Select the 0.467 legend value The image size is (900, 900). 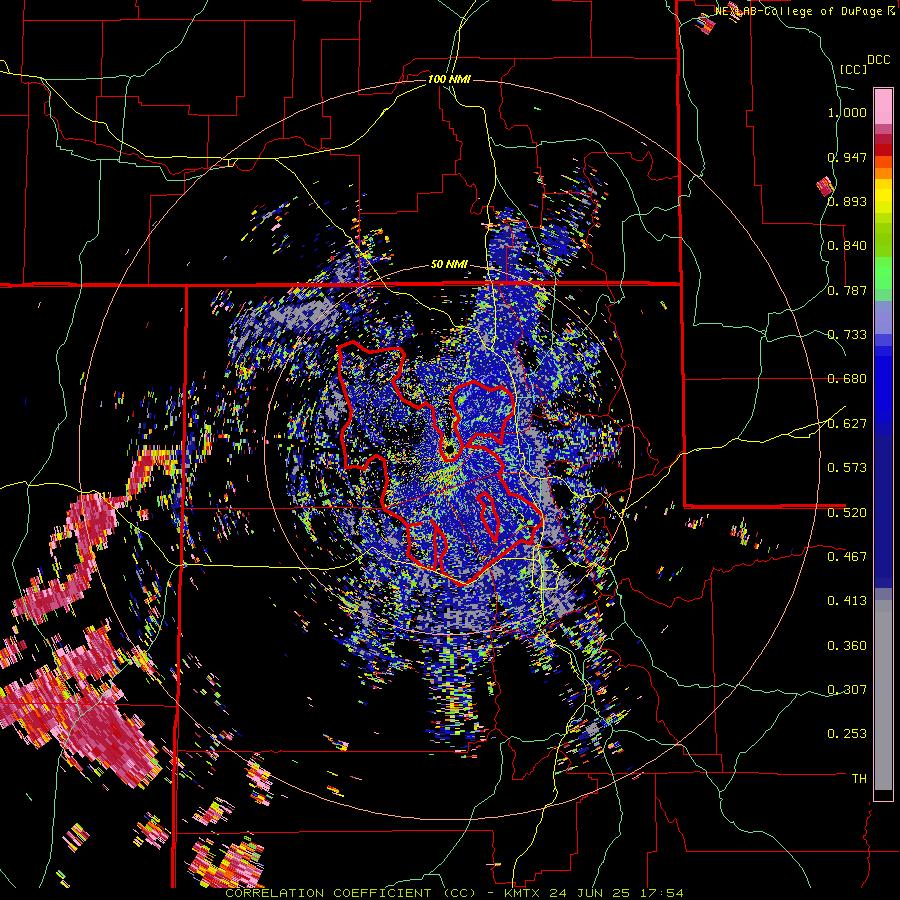[x=847, y=557]
